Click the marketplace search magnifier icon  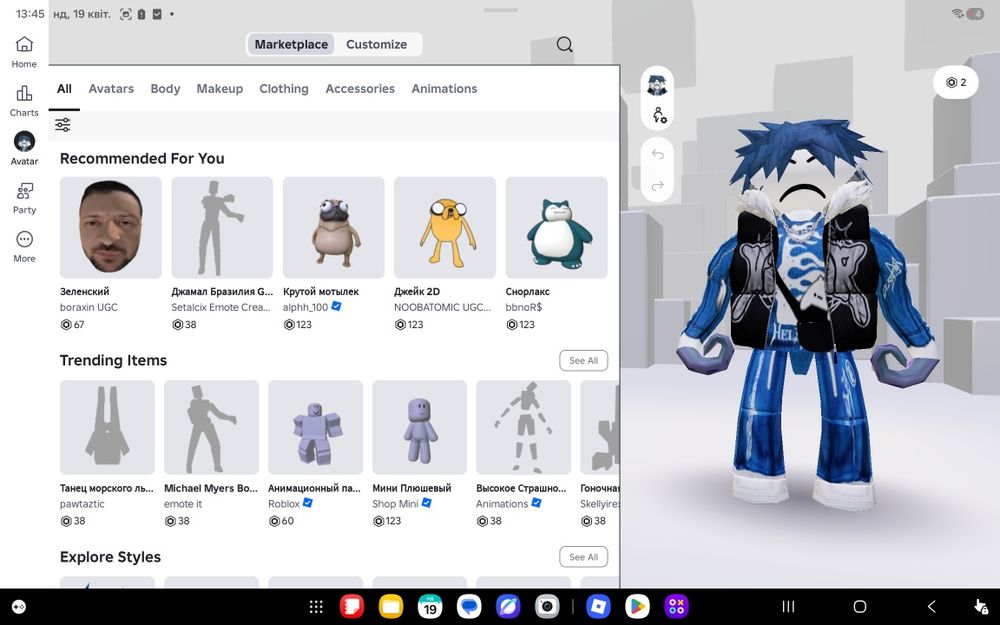564,44
